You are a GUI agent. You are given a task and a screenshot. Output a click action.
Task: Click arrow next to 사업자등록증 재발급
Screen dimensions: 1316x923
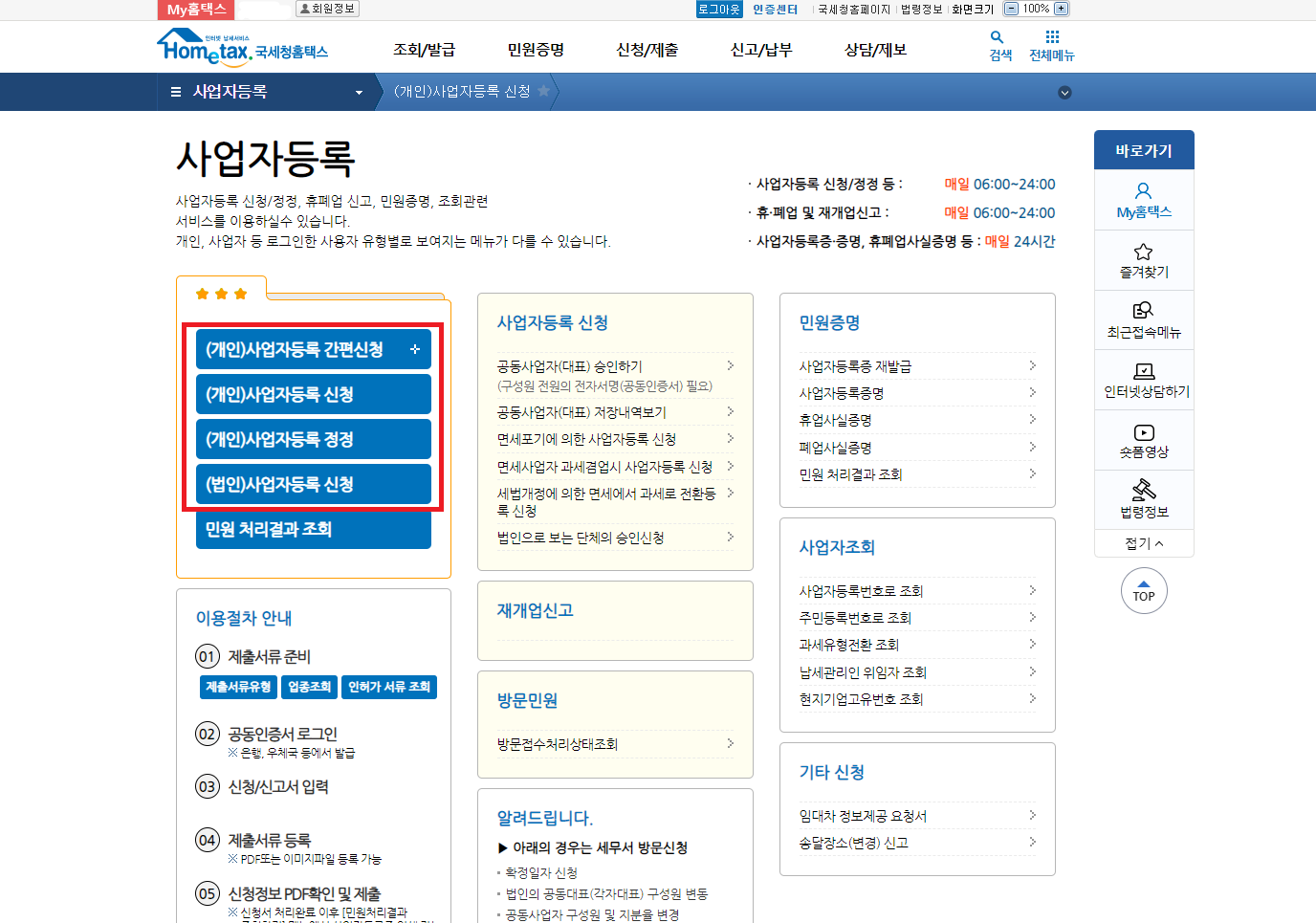pos(1033,365)
